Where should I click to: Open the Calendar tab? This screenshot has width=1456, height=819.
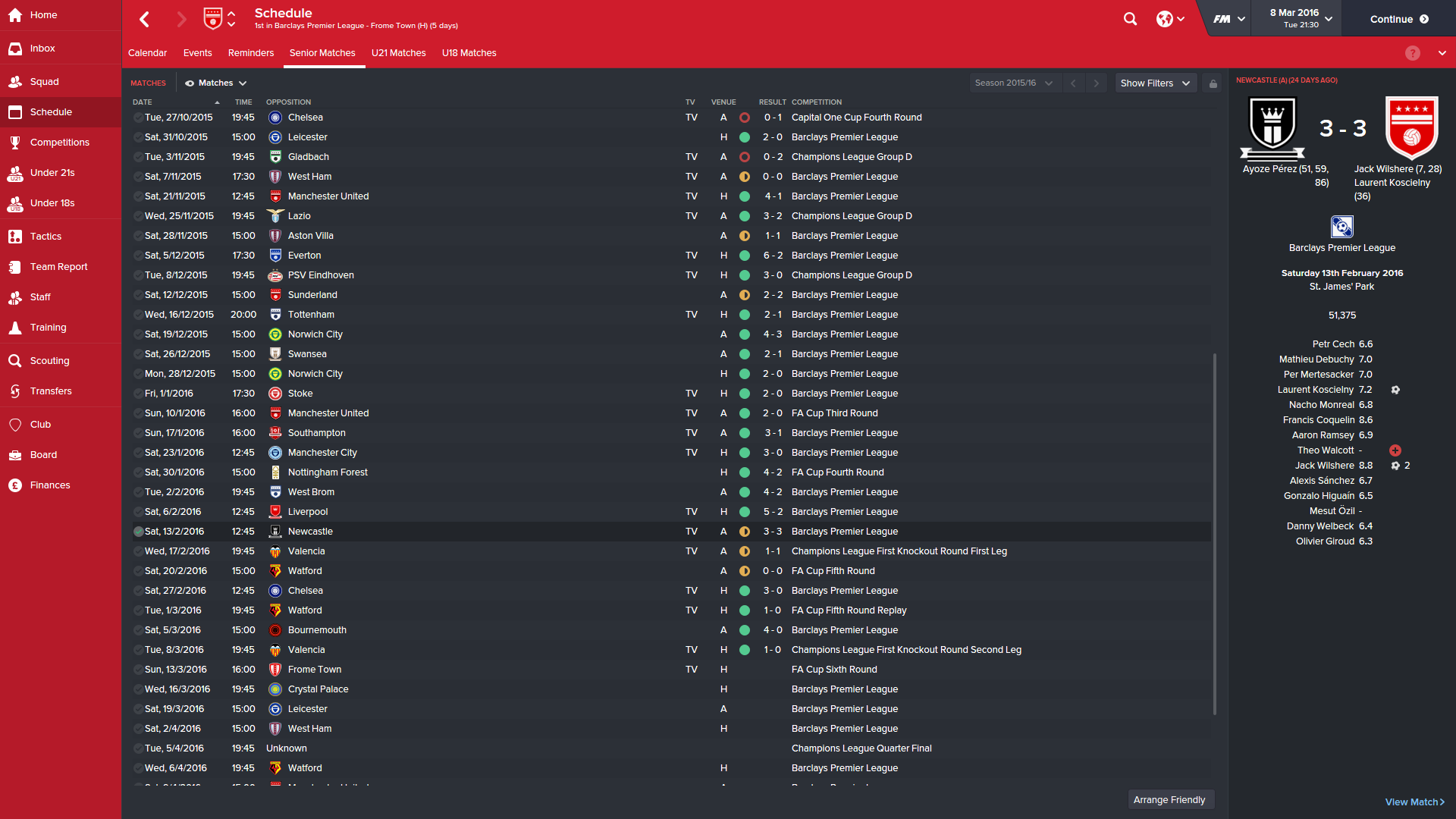[x=147, y=53]
